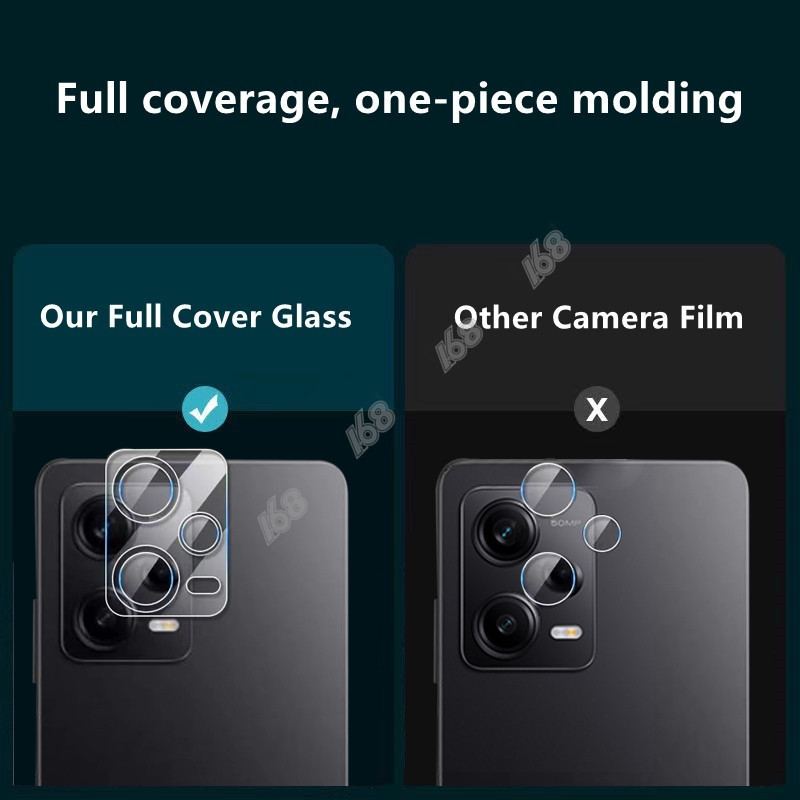Click the small floating film circle outside module

click(x=602, y=533)
